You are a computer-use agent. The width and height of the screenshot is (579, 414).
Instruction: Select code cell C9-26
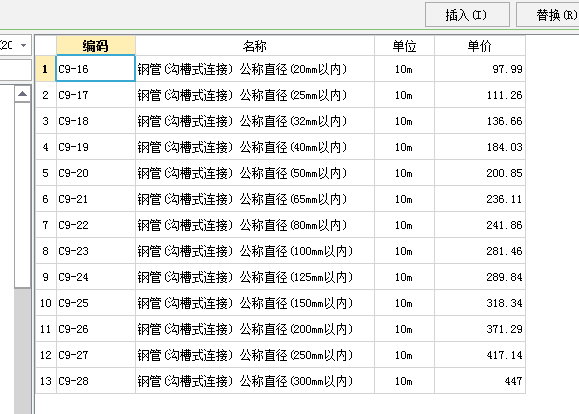coord(96,329)
